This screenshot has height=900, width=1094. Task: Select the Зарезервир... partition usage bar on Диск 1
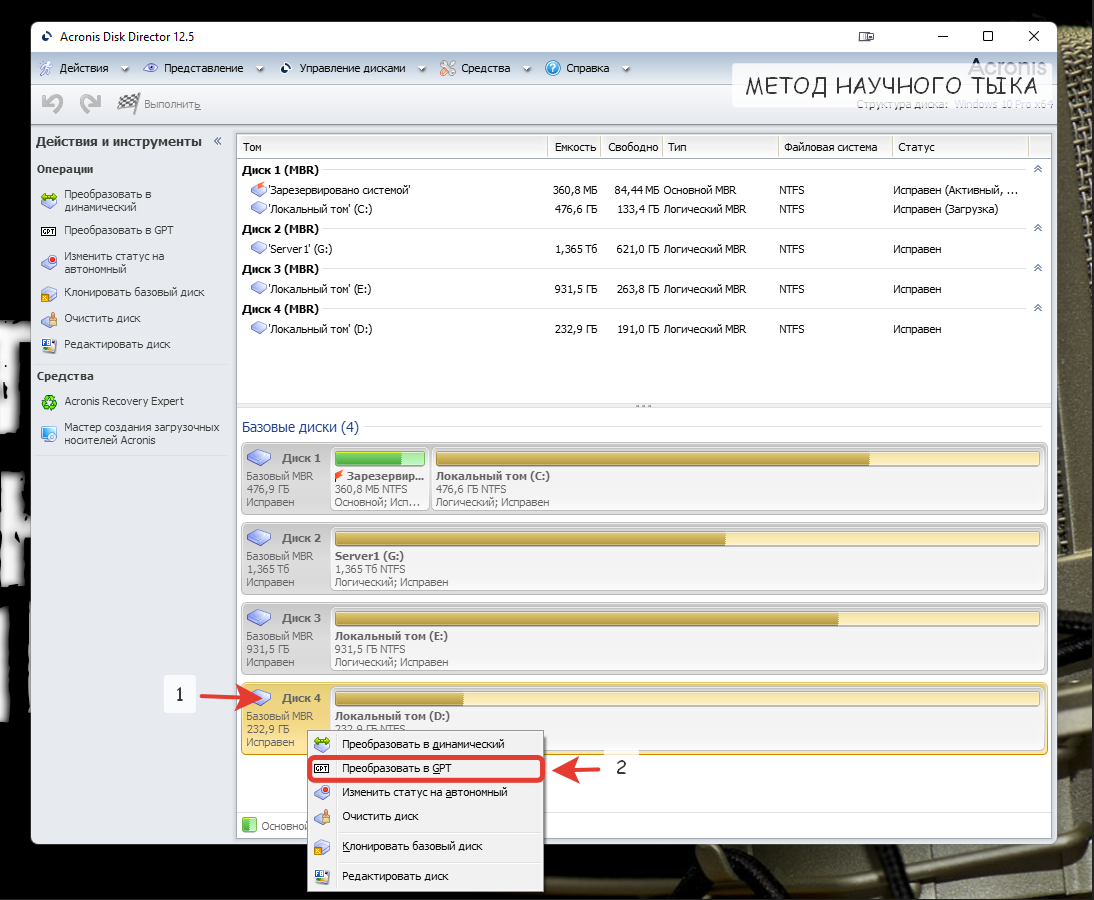click(x=380, y=458)
